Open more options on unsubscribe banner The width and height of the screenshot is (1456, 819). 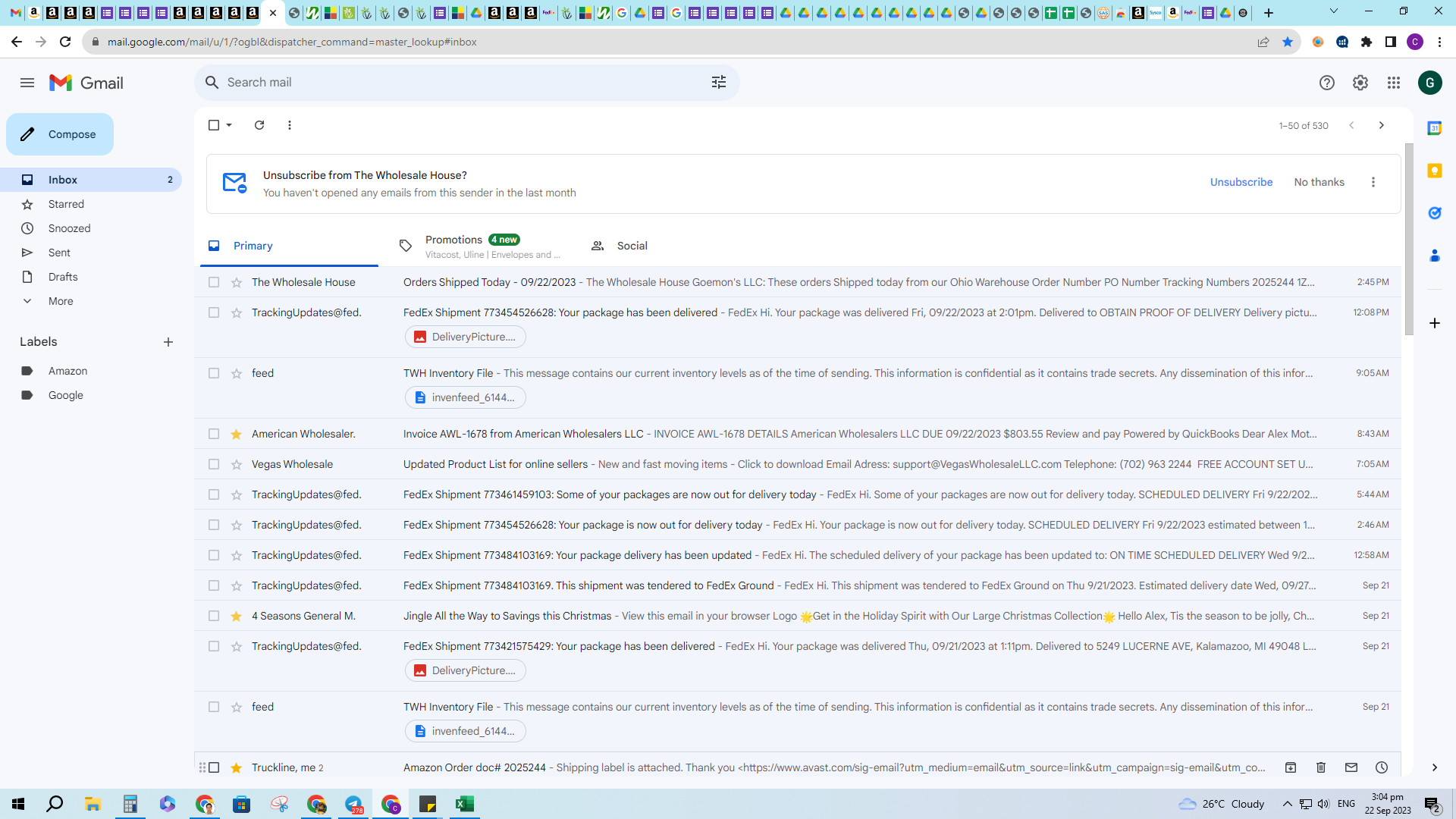pyautogui.click(x=1373, y=182)
